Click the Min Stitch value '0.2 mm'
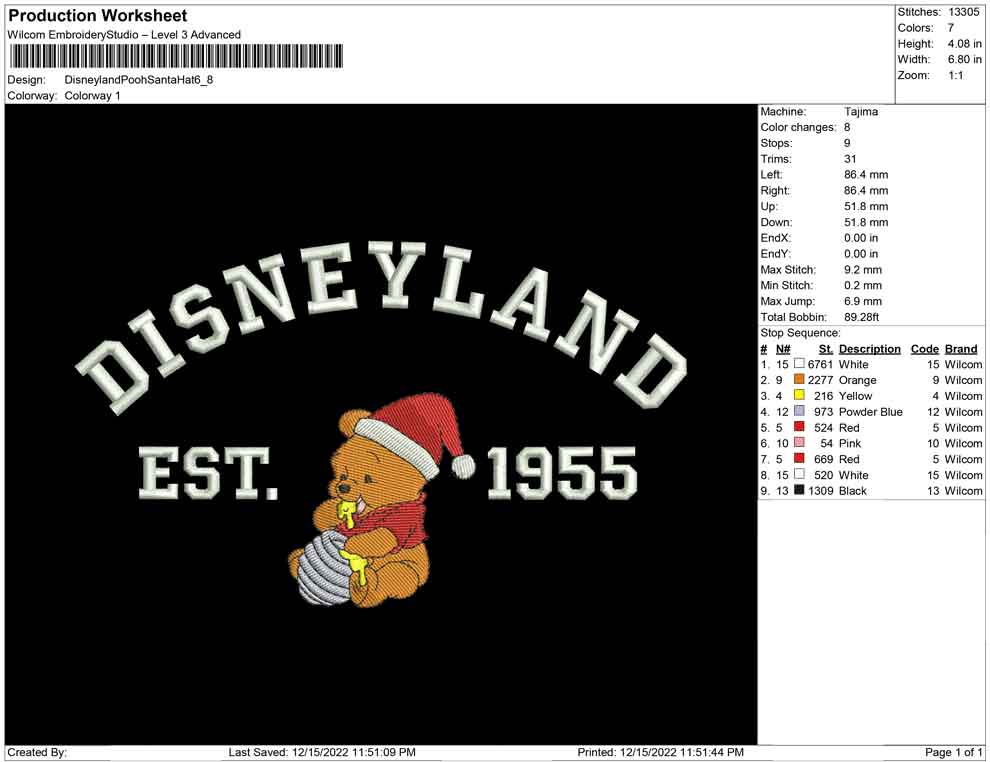Image resolution: width=990 pixels, height=762 pixels. point(862,285)
